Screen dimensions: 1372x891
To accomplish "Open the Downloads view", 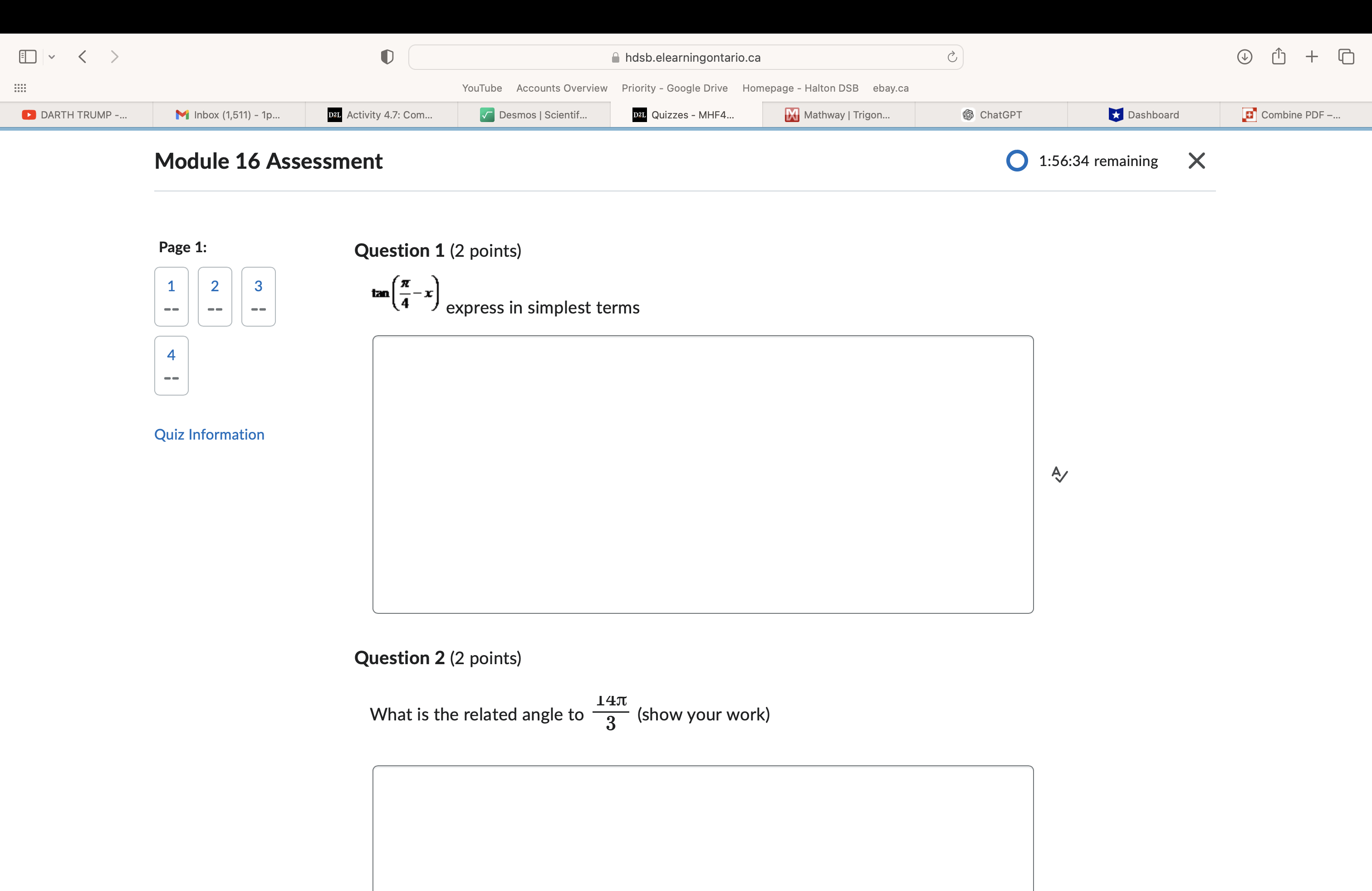I will tap(1245, 56).
